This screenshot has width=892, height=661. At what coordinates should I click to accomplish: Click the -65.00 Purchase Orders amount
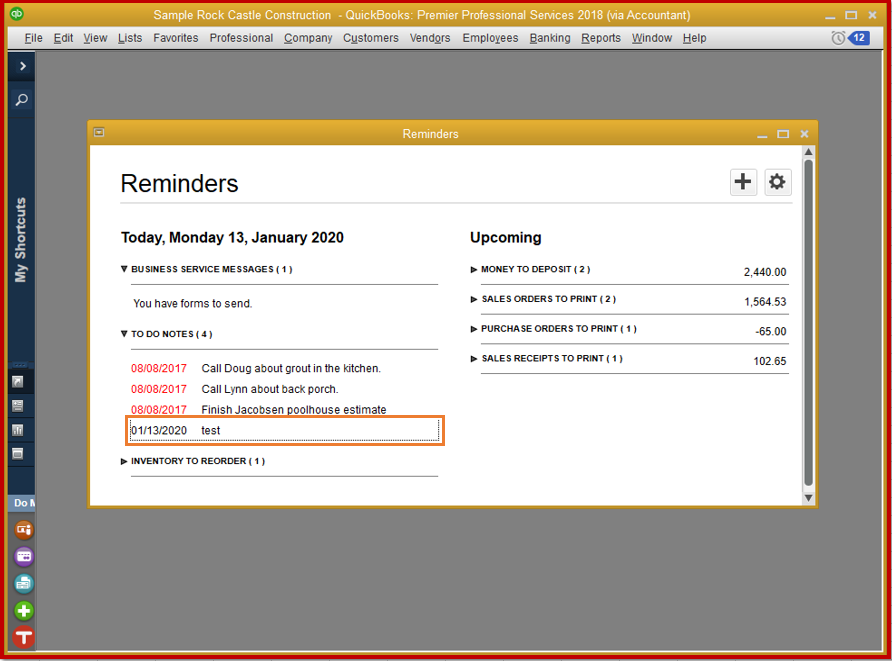click(771, 332)
